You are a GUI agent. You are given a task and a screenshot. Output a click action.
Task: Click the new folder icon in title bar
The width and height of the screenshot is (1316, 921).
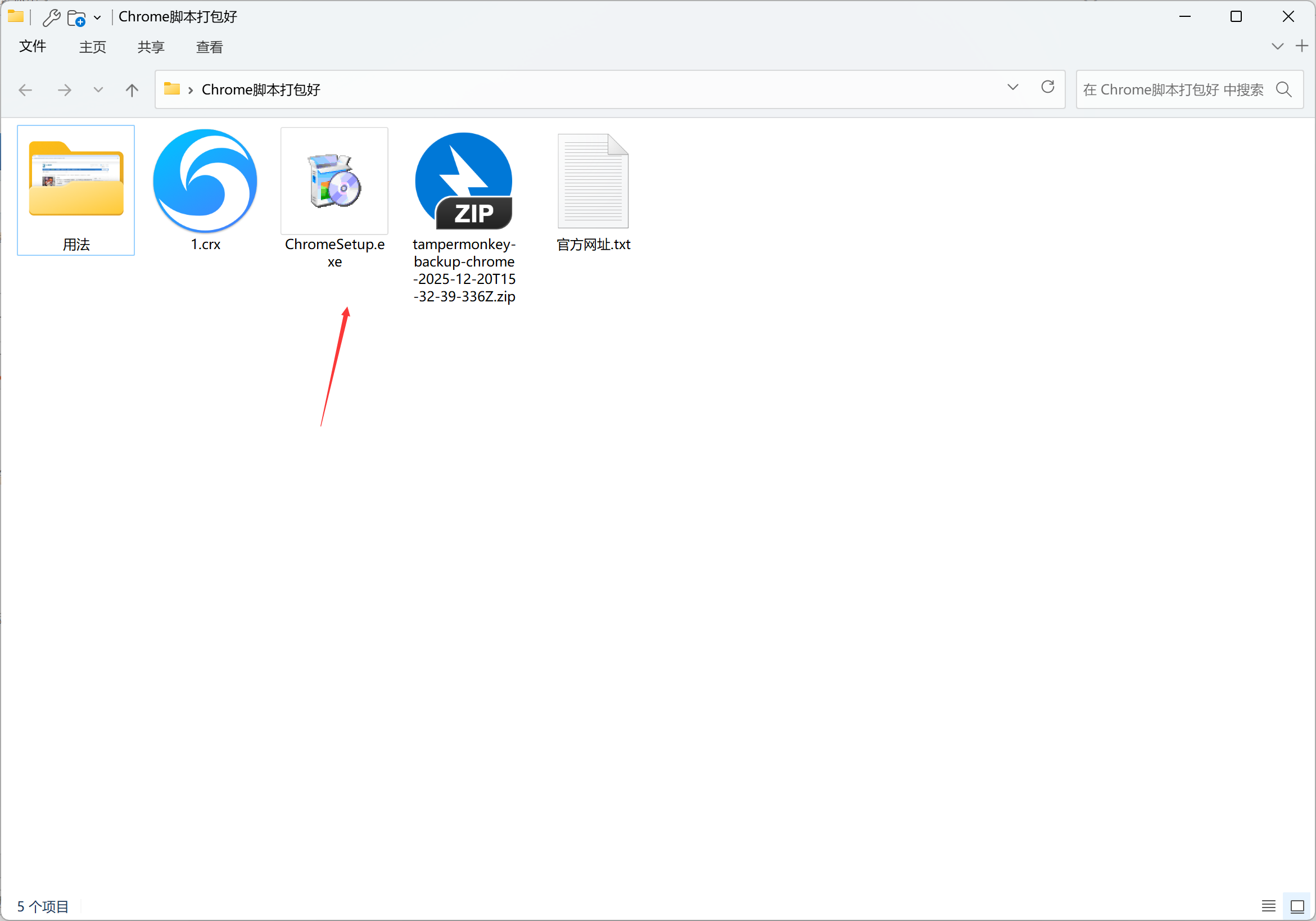(76, 17)
